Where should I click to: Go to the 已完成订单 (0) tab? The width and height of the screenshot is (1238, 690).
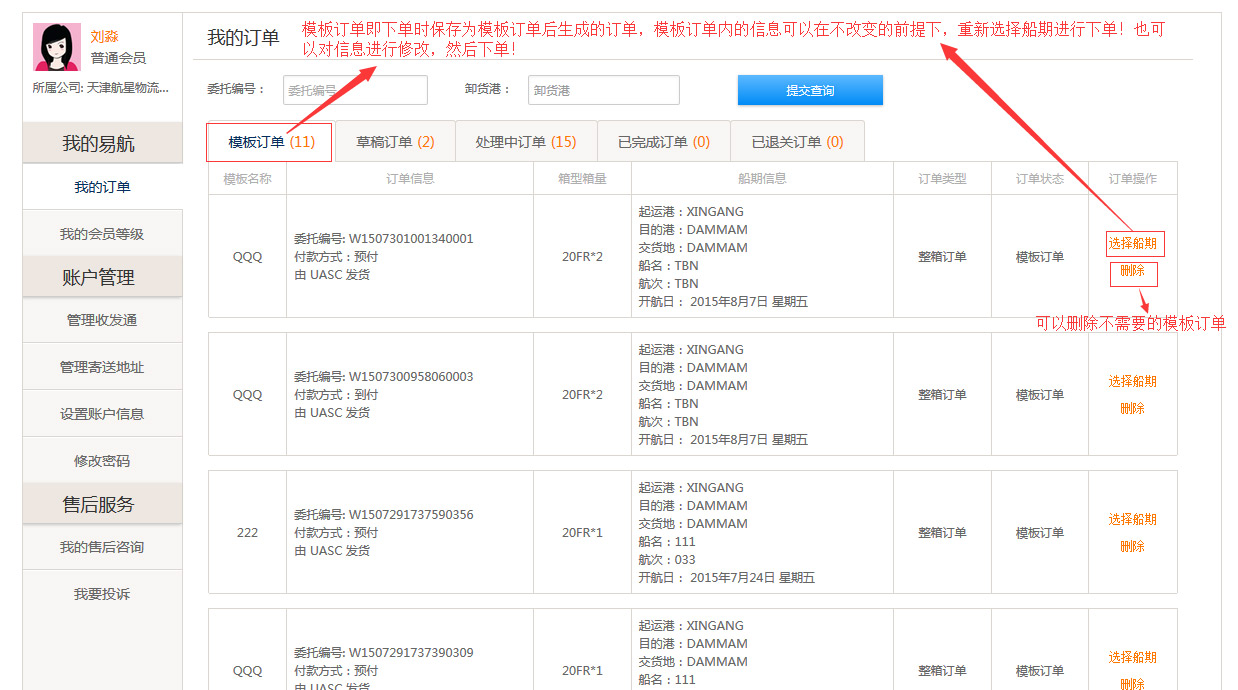[x=663, y=142]
